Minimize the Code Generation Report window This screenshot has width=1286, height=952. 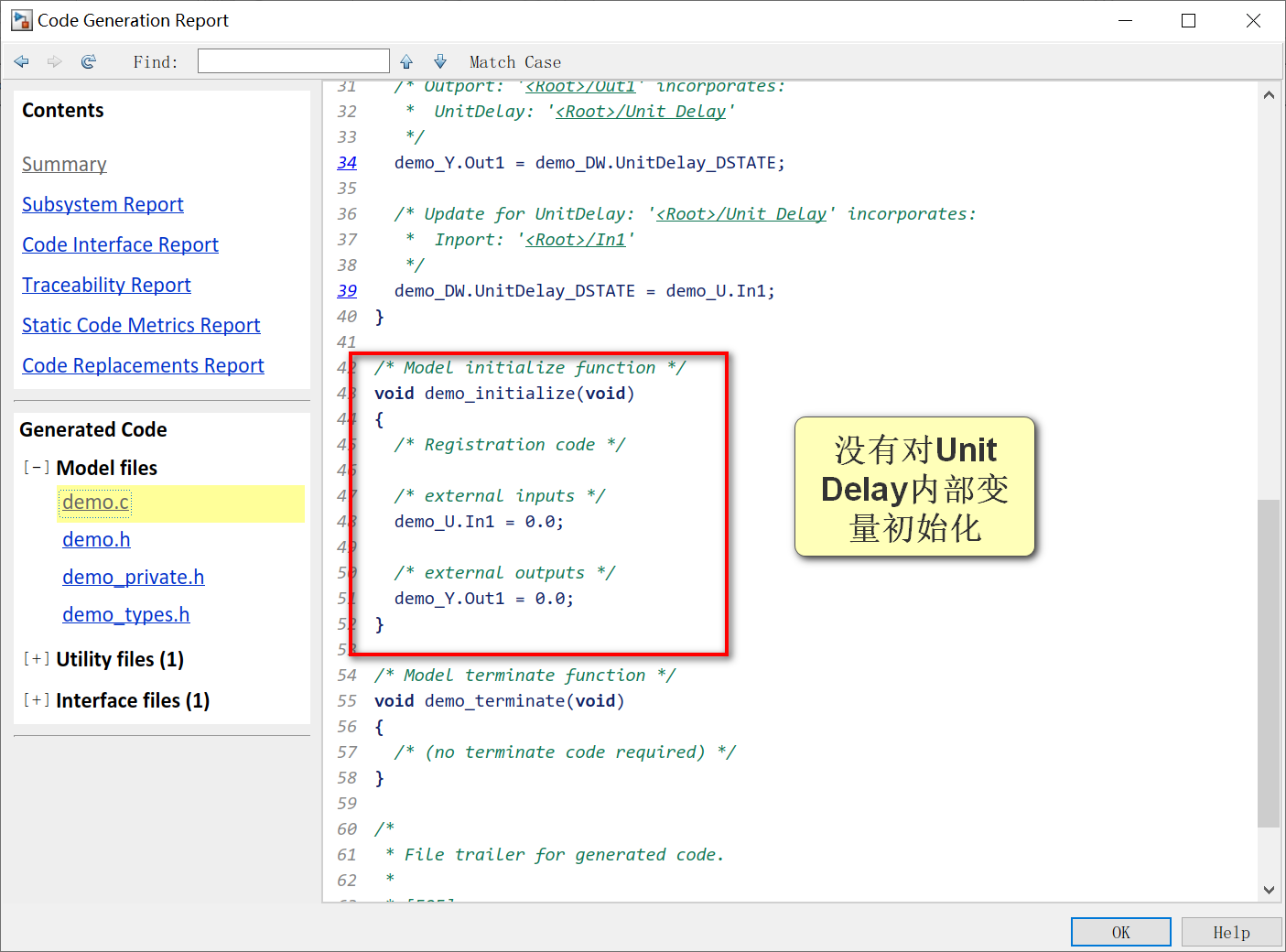(1125, 20)
